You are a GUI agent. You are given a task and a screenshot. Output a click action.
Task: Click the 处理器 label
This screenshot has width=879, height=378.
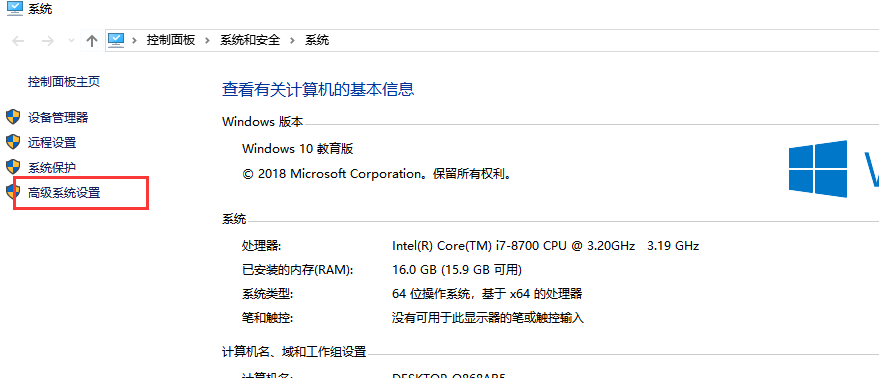261,246
